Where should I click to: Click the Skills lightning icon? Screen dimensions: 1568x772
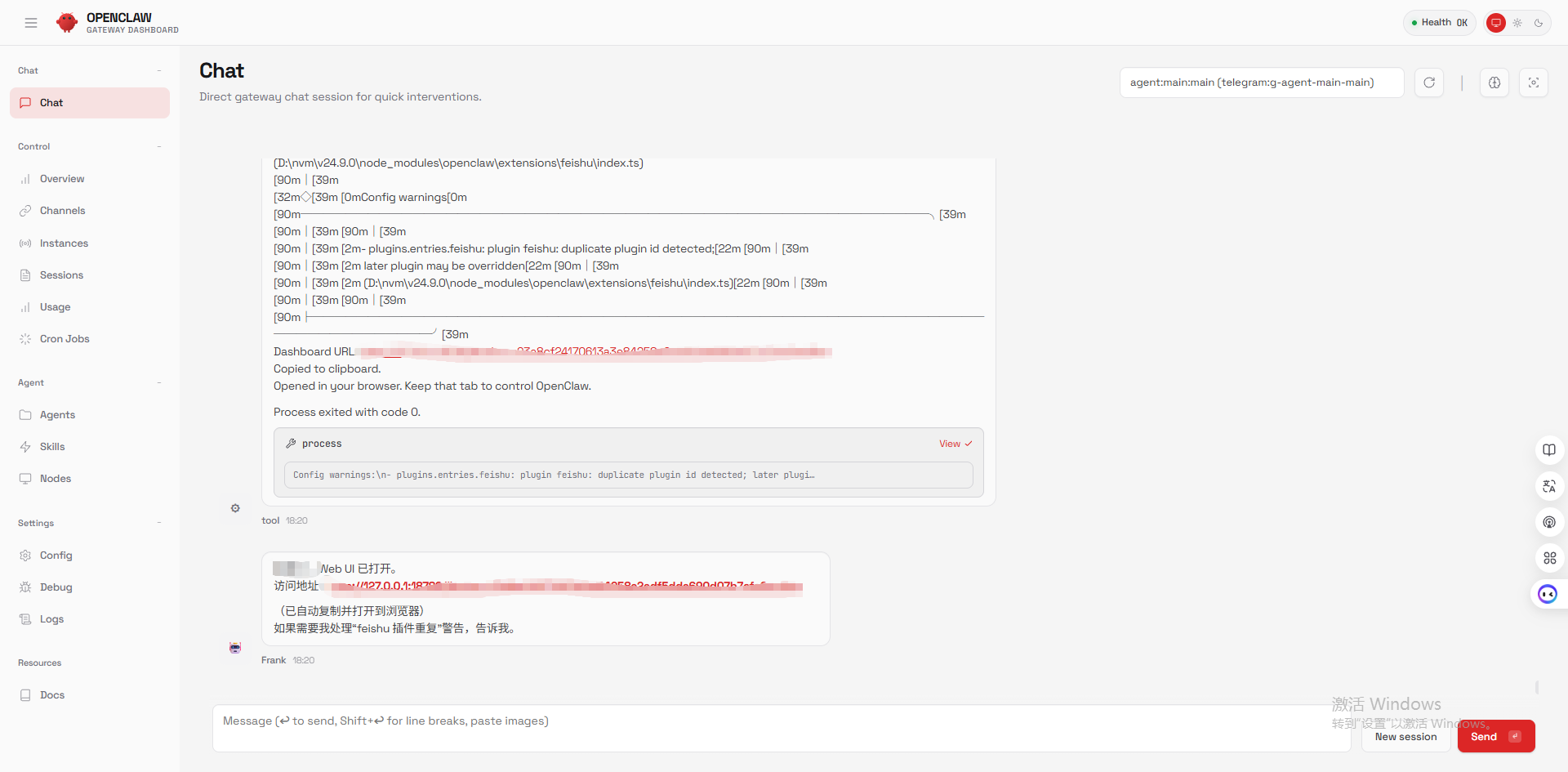tap(25, 447)
